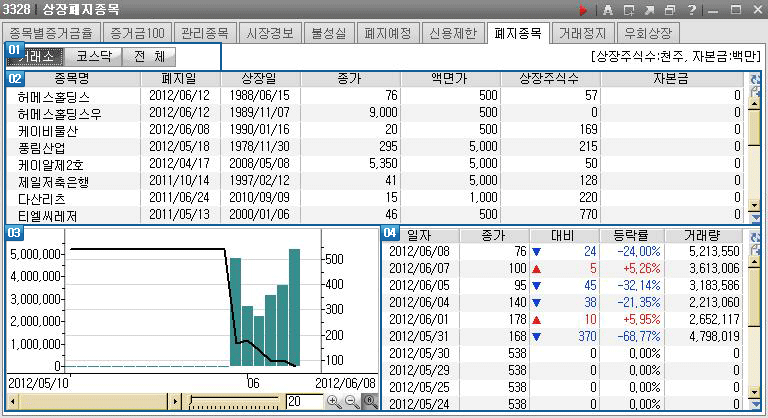Screen dimensions: 768x418
Task: Select the 제일저축은행 row in the list
Action: [x=54, y=180]
